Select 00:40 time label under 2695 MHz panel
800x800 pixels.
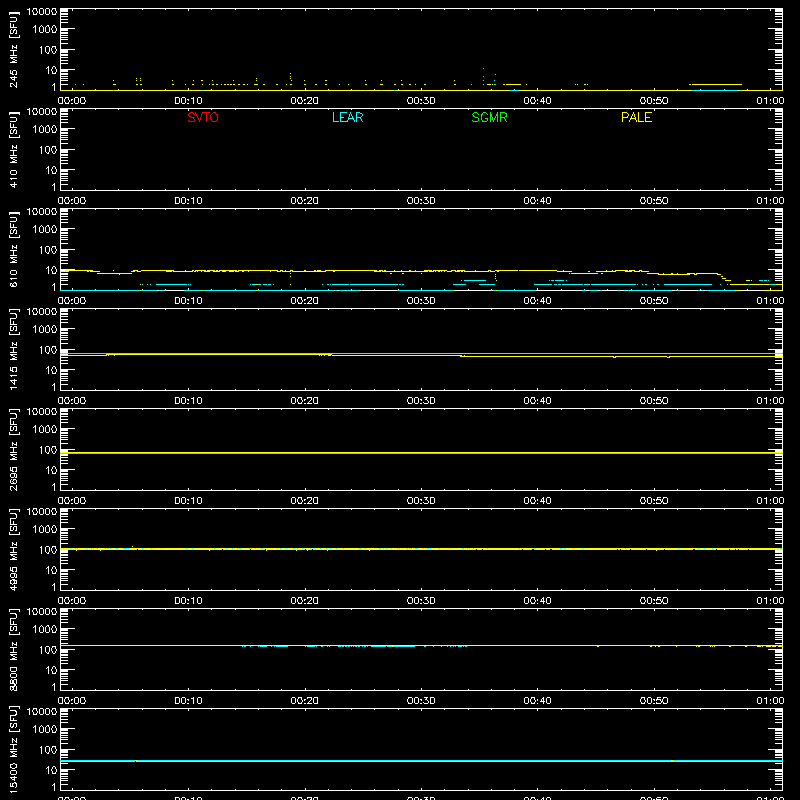pyautogui.click(x=537, y=501)
